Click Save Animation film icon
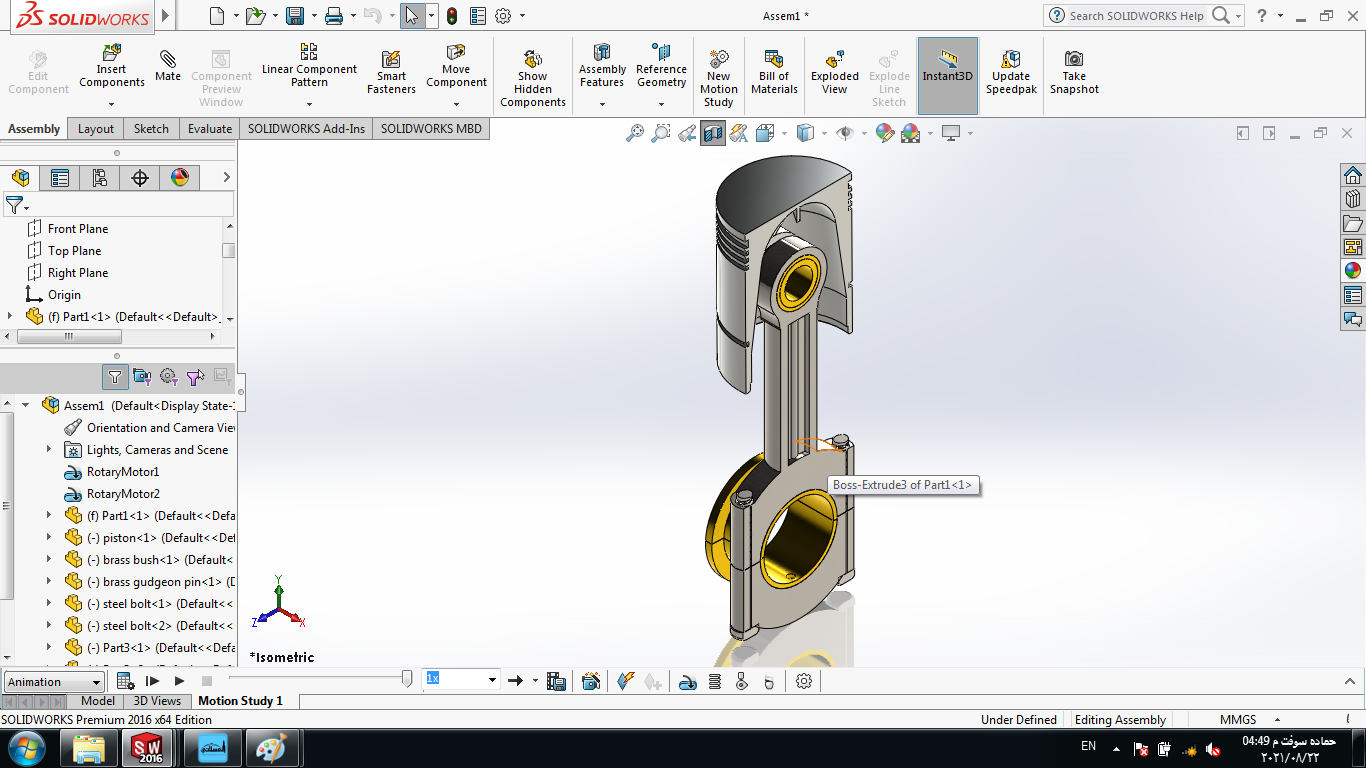Screen dimensions: 1366x768 coord(557,681)
